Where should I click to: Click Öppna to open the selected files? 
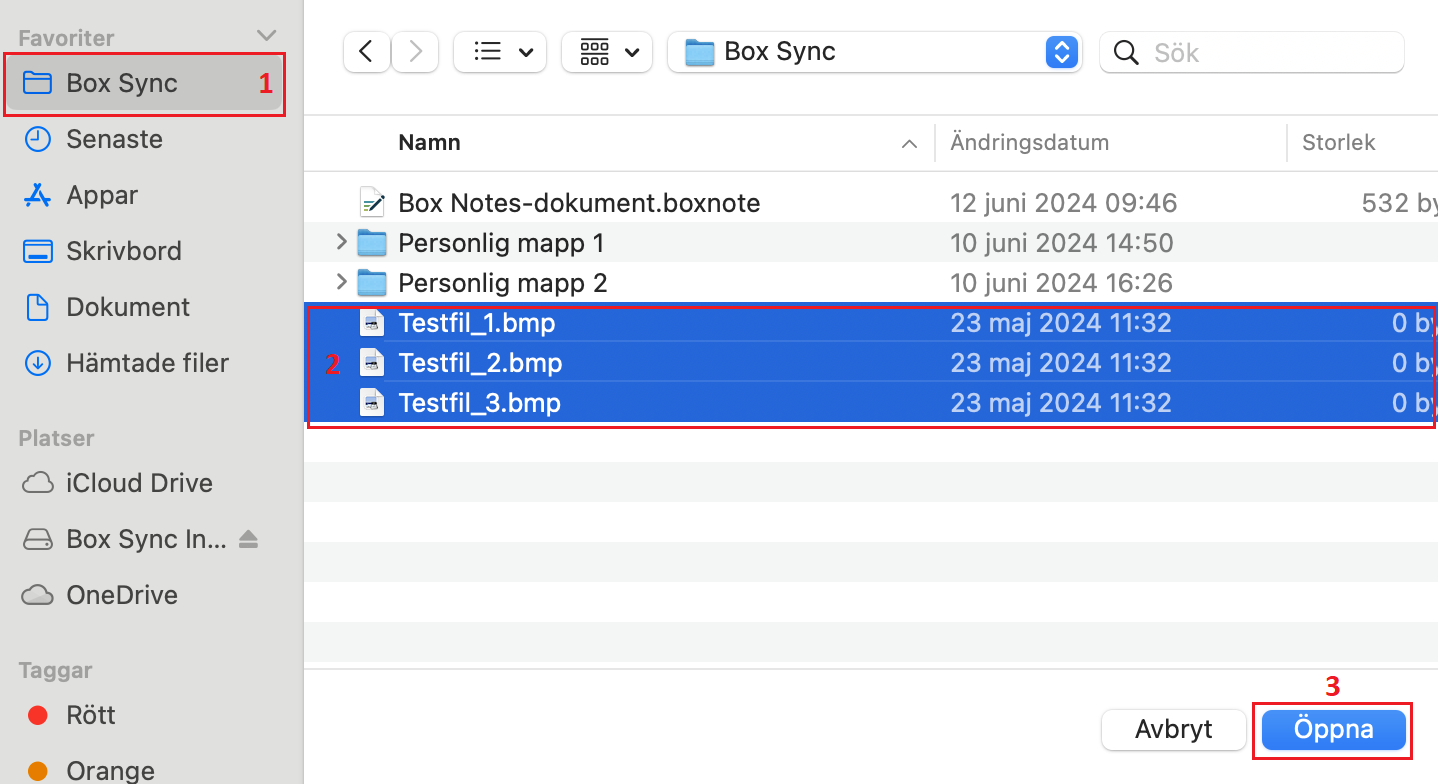click(x=1334, y=729)
